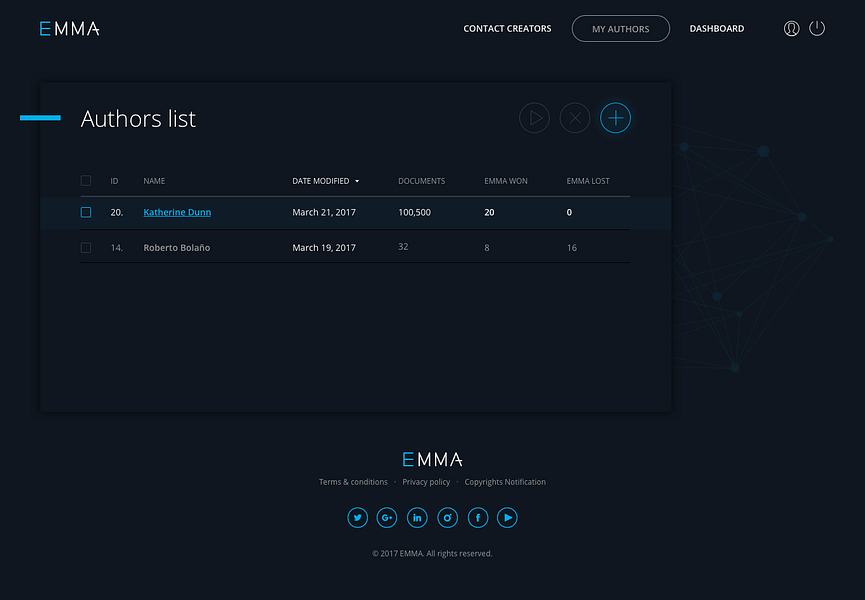The width and height of the screenshot is (865, 600).
Task: Check the checkbox beside Katherine Dunn
Action: (85, 212)
